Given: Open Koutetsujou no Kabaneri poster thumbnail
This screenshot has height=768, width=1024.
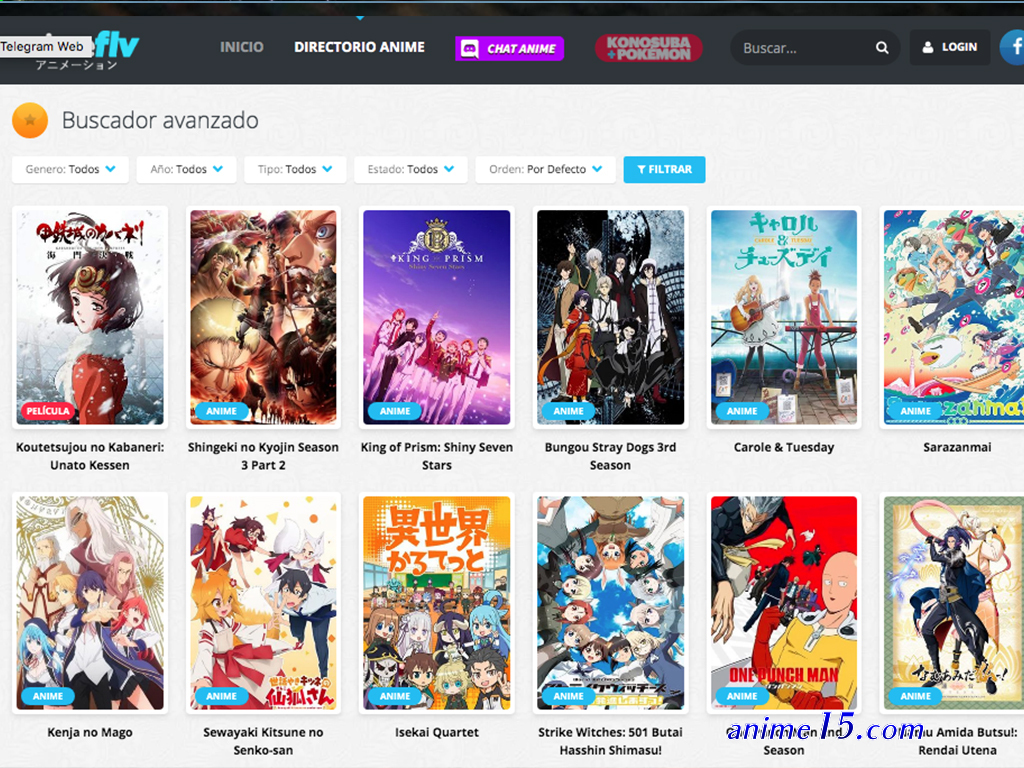Looking at the screenshot, I should coord(90,317).
